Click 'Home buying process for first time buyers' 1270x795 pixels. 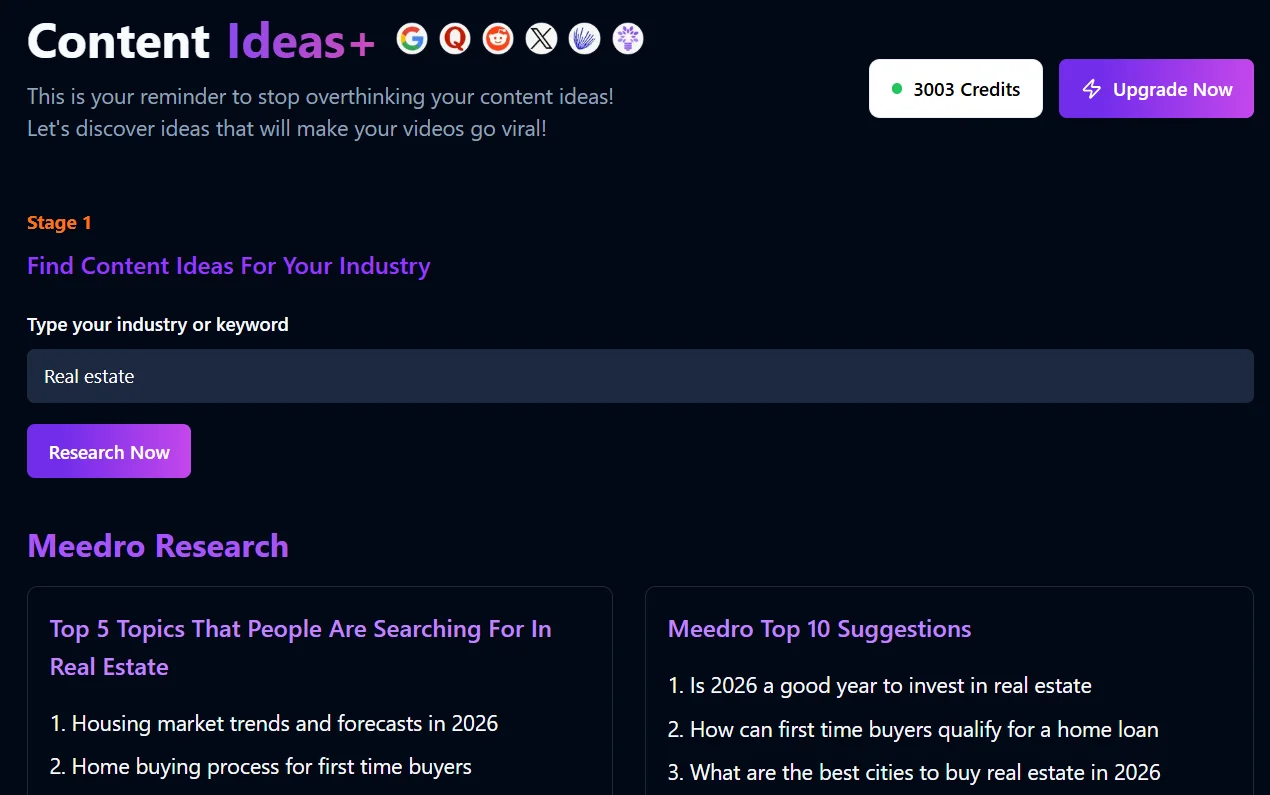coord(261,767)
